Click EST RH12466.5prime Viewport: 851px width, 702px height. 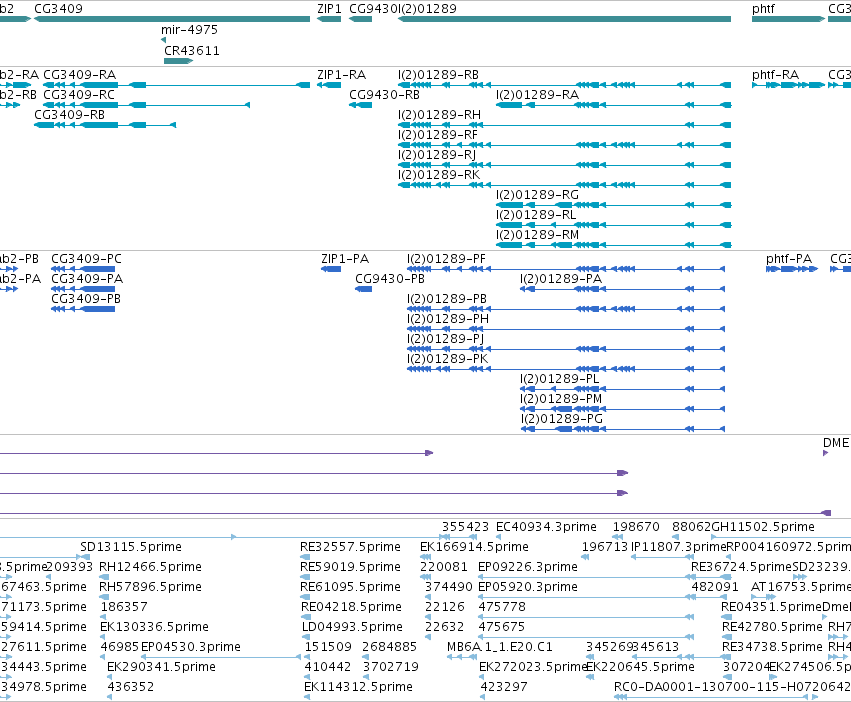150,567
